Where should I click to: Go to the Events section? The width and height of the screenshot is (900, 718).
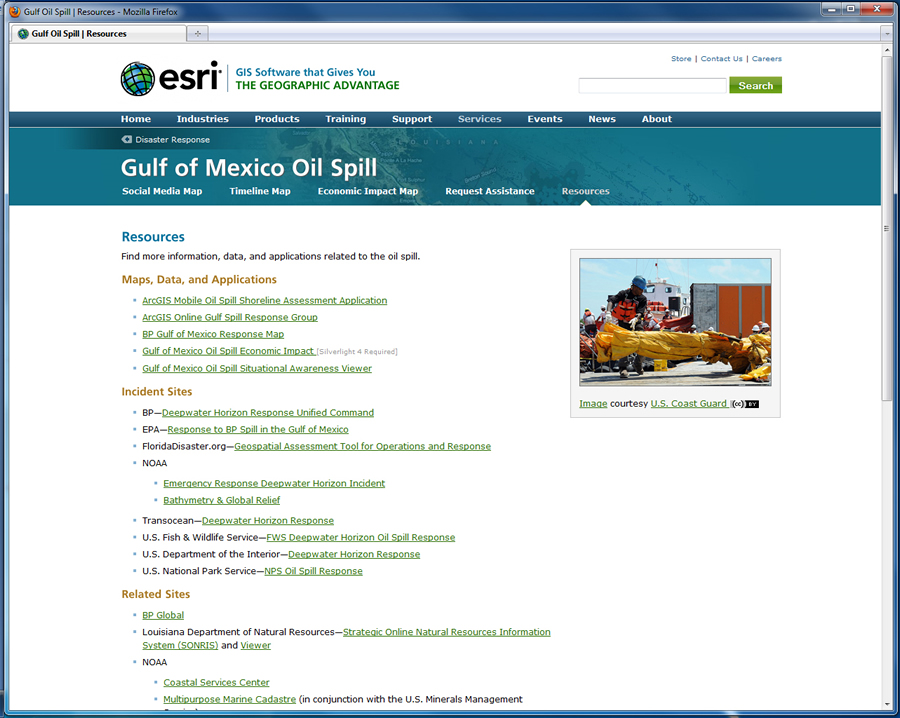545,119
